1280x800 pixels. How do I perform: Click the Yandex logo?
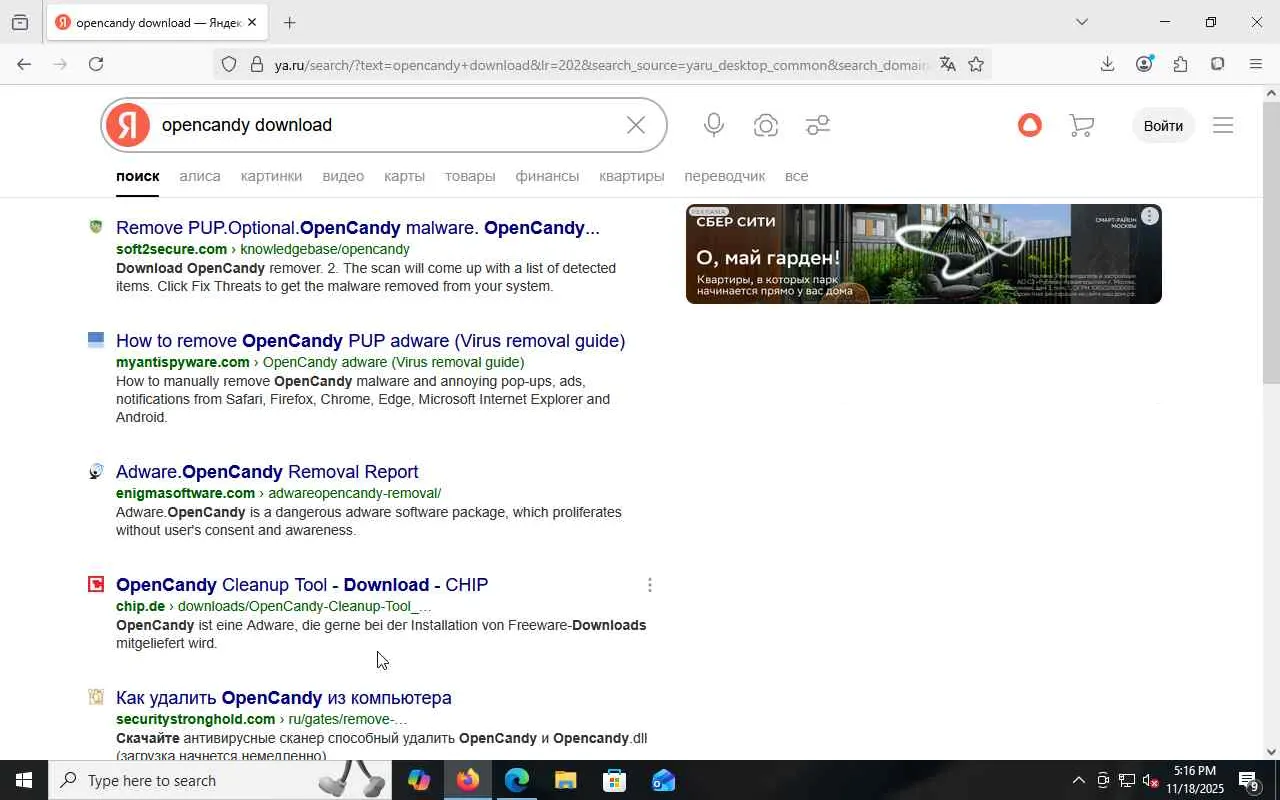click(128, 125)
